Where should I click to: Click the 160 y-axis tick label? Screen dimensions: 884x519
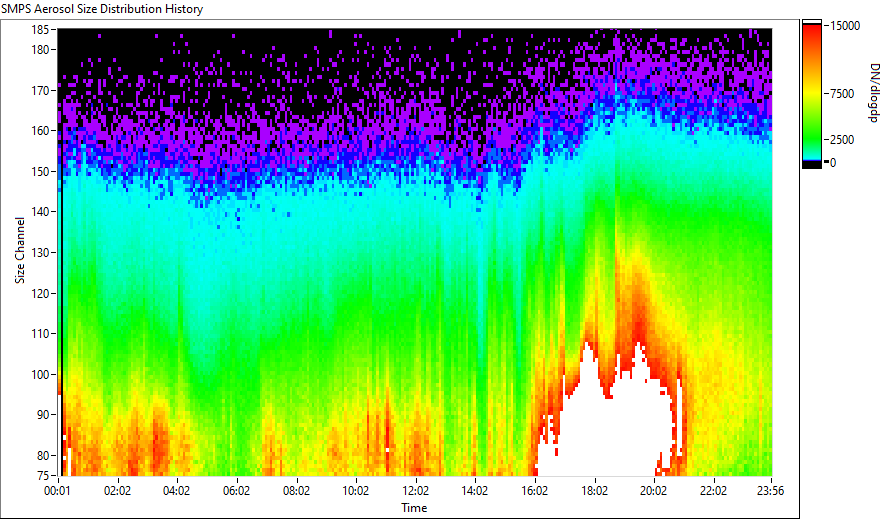40,131
